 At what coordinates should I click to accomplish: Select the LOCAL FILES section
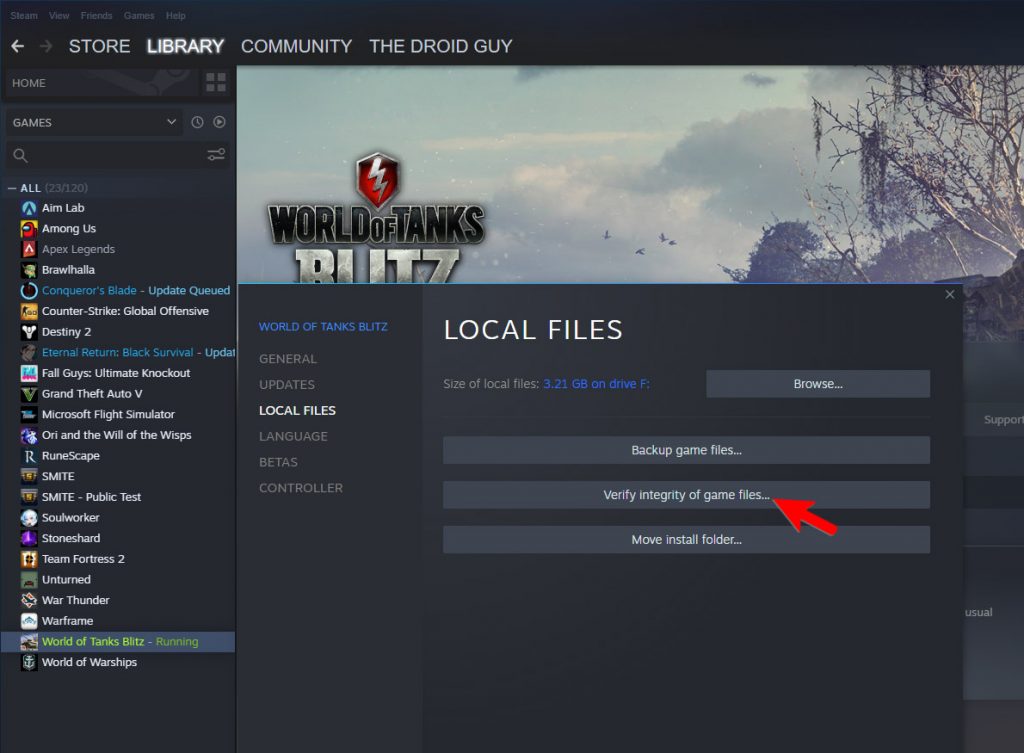pyautogui.click(x=297, y=411)
